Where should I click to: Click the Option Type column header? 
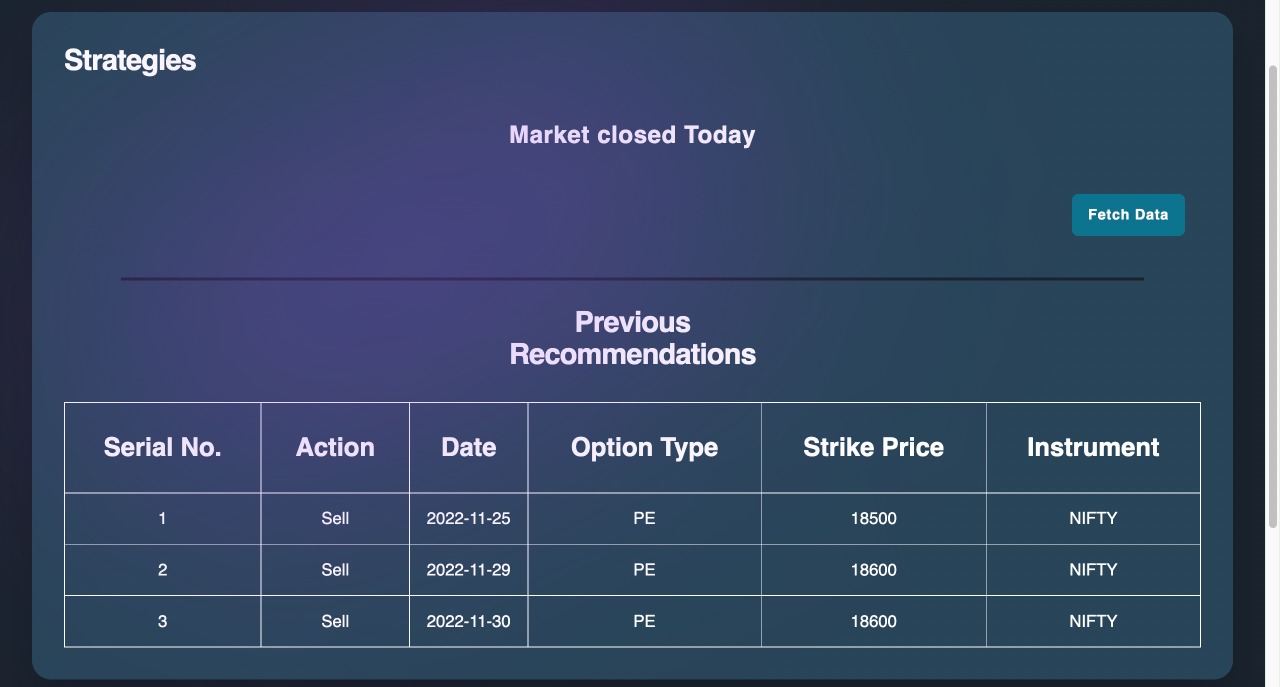[x=644, y=447]
